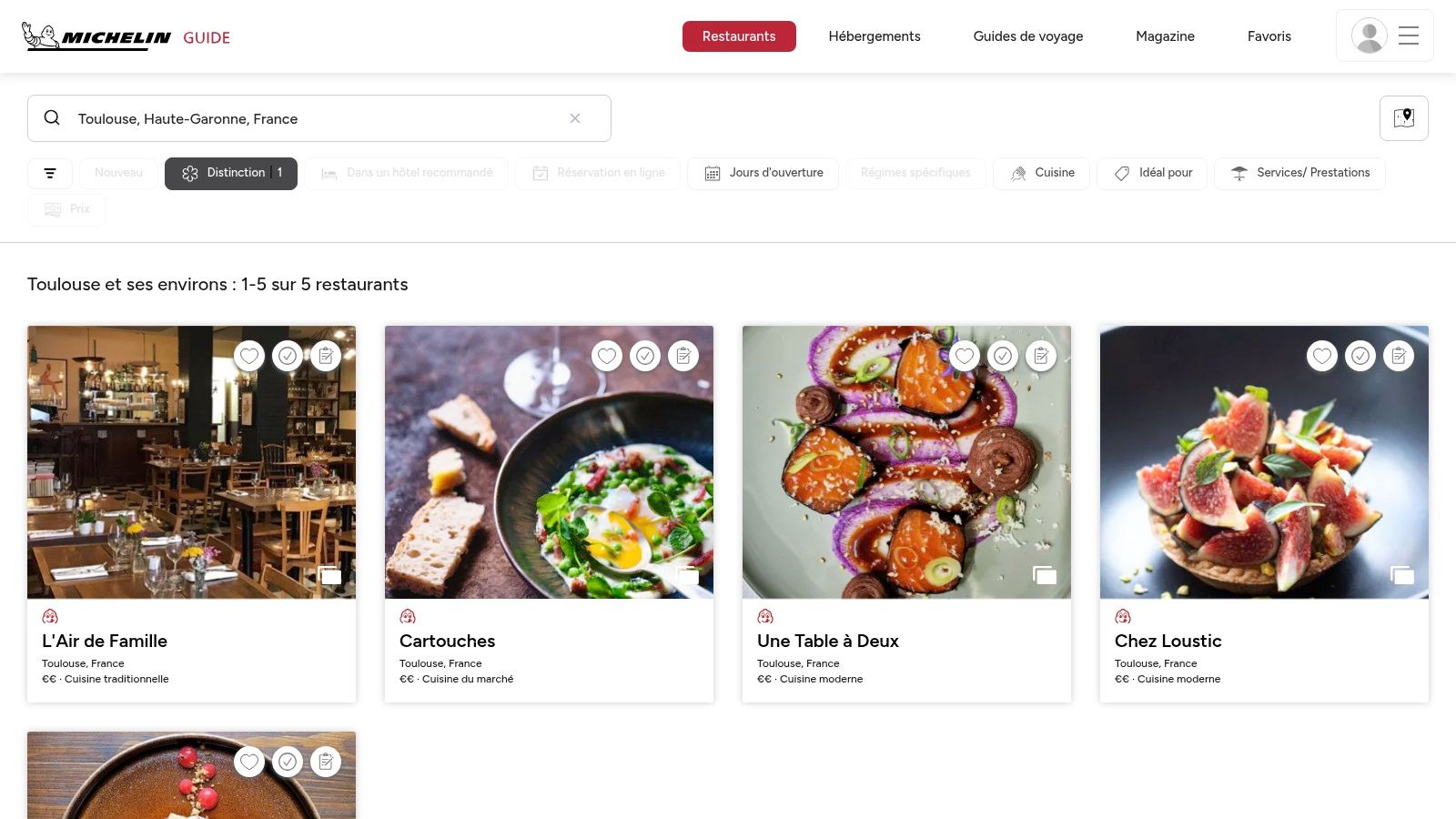Expand the Jours d'ouverture filter

point(763,173)
